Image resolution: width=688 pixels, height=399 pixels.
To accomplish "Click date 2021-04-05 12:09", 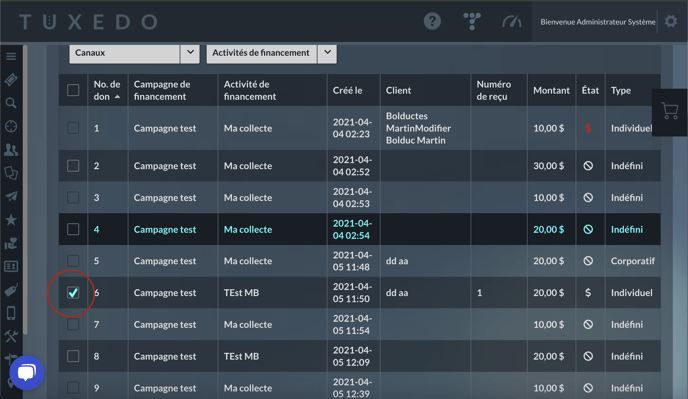I will (x=352, y=356).
